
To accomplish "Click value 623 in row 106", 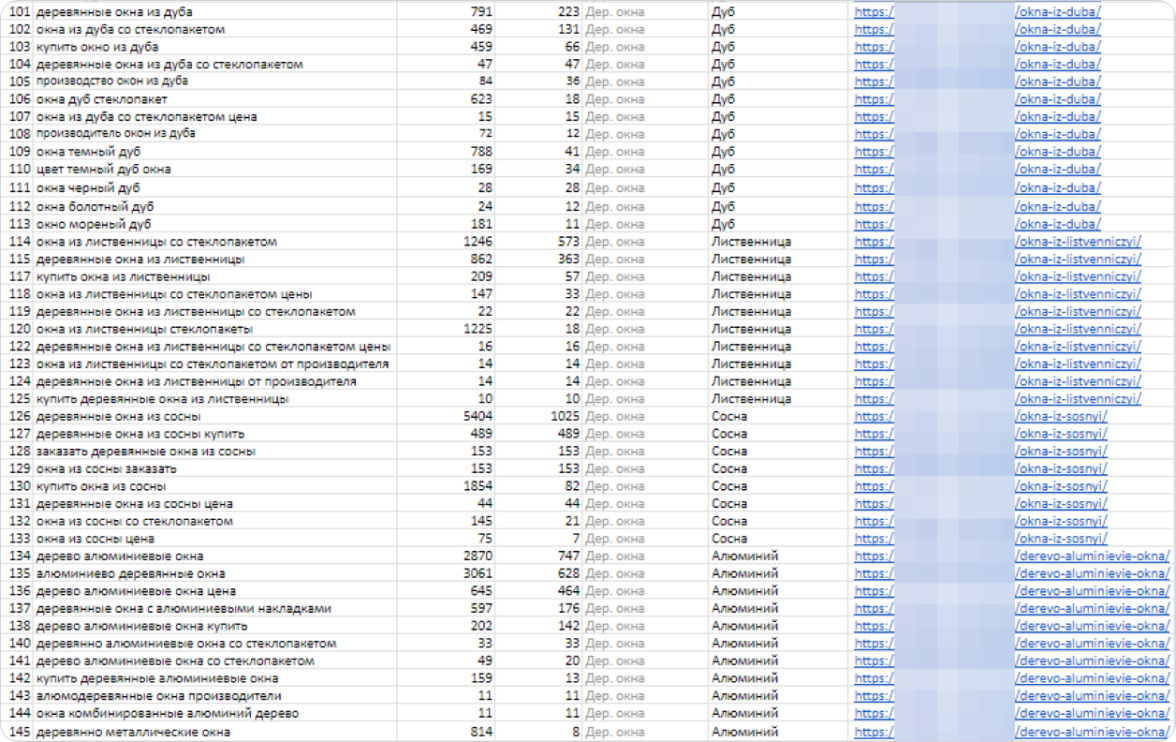I will [x=481, y=99].
